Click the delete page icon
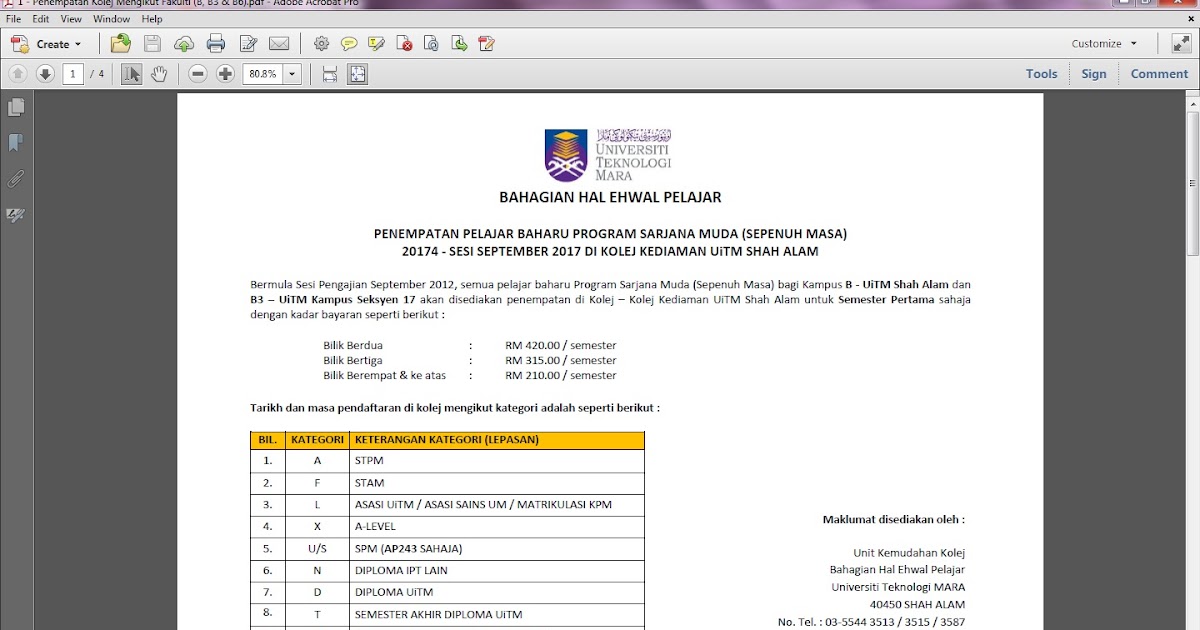Image resolution: width=1200 pixels, height=630 pixels. tap(404, 44)
